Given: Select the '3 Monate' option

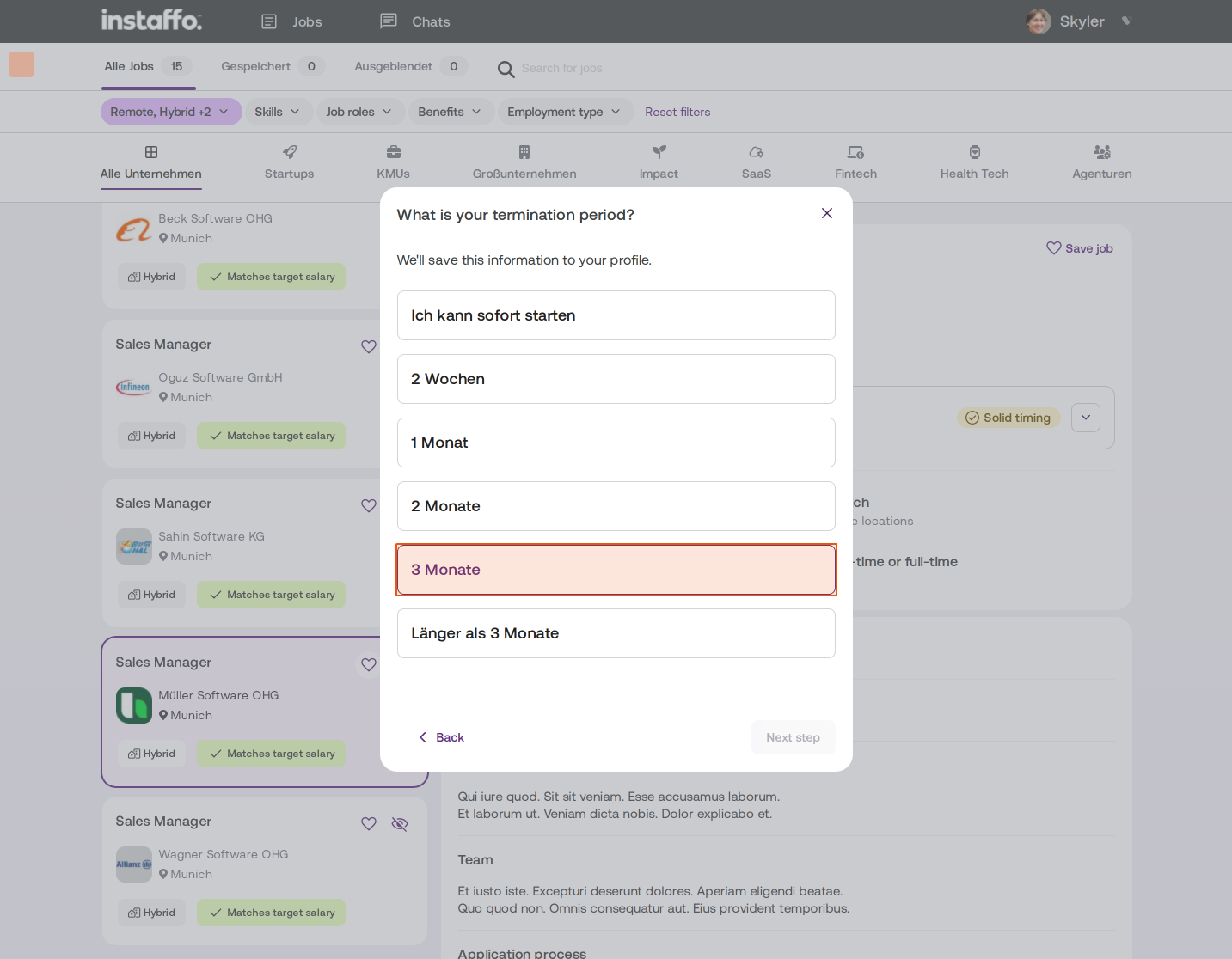Looking at the screenshot, I should (616, 570).
